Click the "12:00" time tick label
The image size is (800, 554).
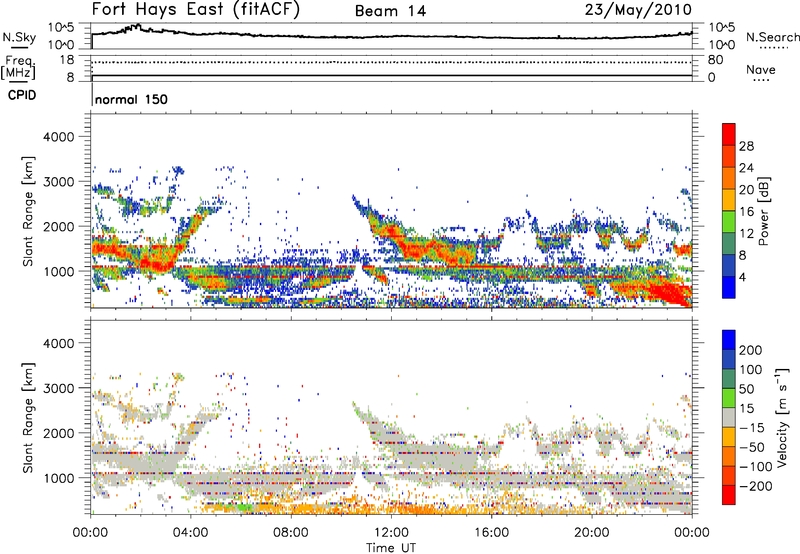pos(391,533)
